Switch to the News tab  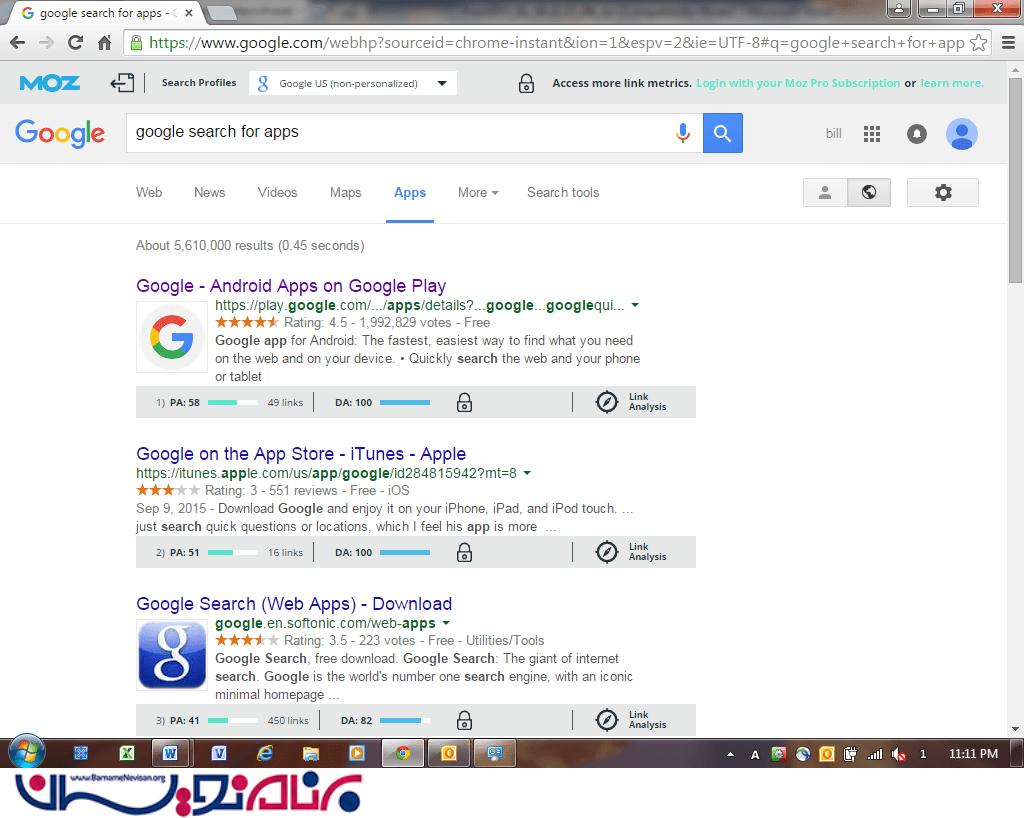pos(210,193)
